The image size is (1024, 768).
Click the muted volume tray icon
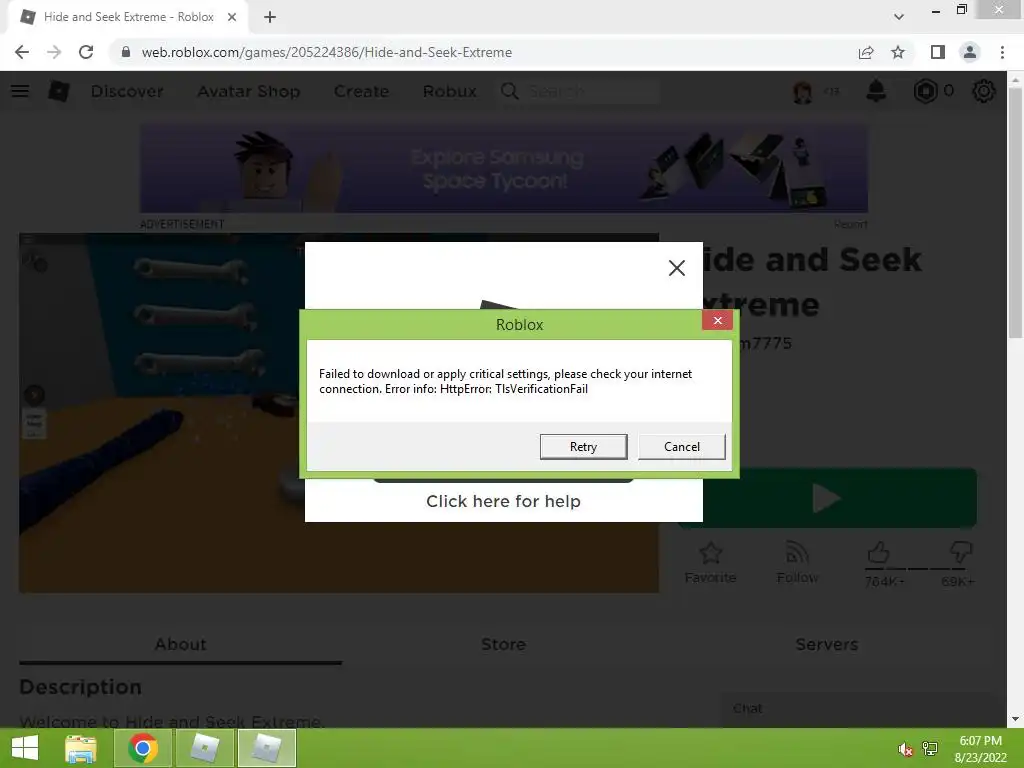point(905,749)
